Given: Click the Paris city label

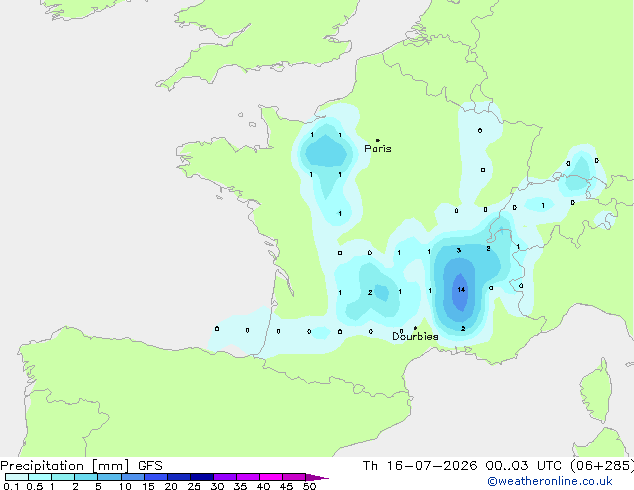Looking at the screenshot, I should (x=378, y=148).
